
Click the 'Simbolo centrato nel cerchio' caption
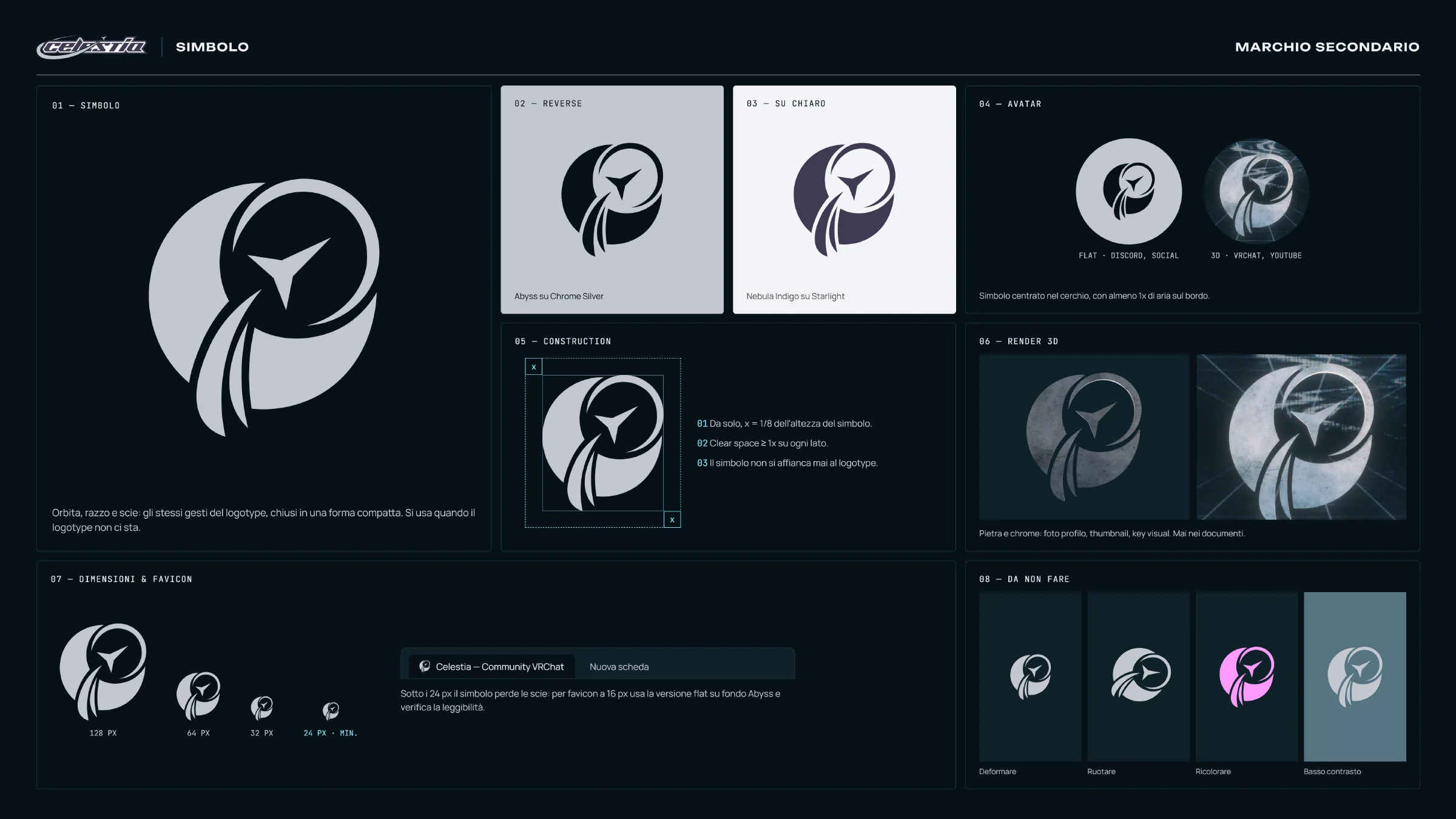pos(1094,296)
